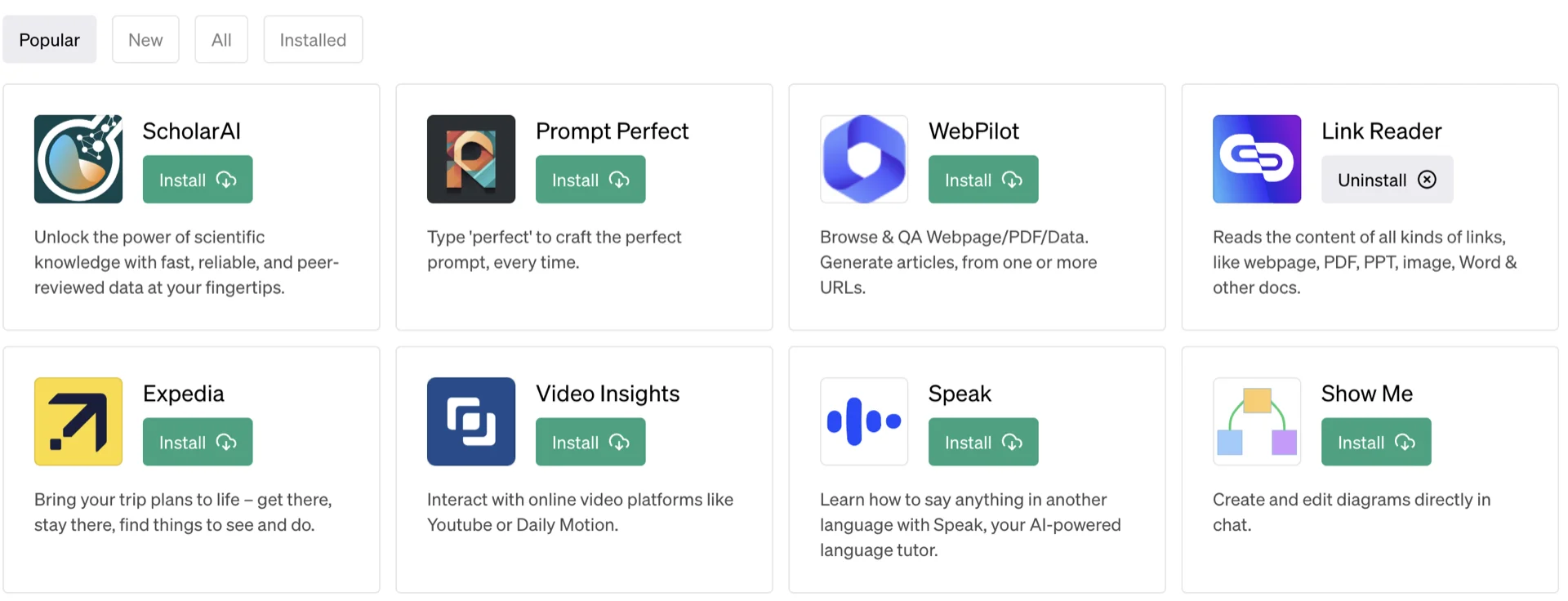This screenshot has height=601, width=1568.
Task: Switch to the New tab
Action: coord(145,40)
